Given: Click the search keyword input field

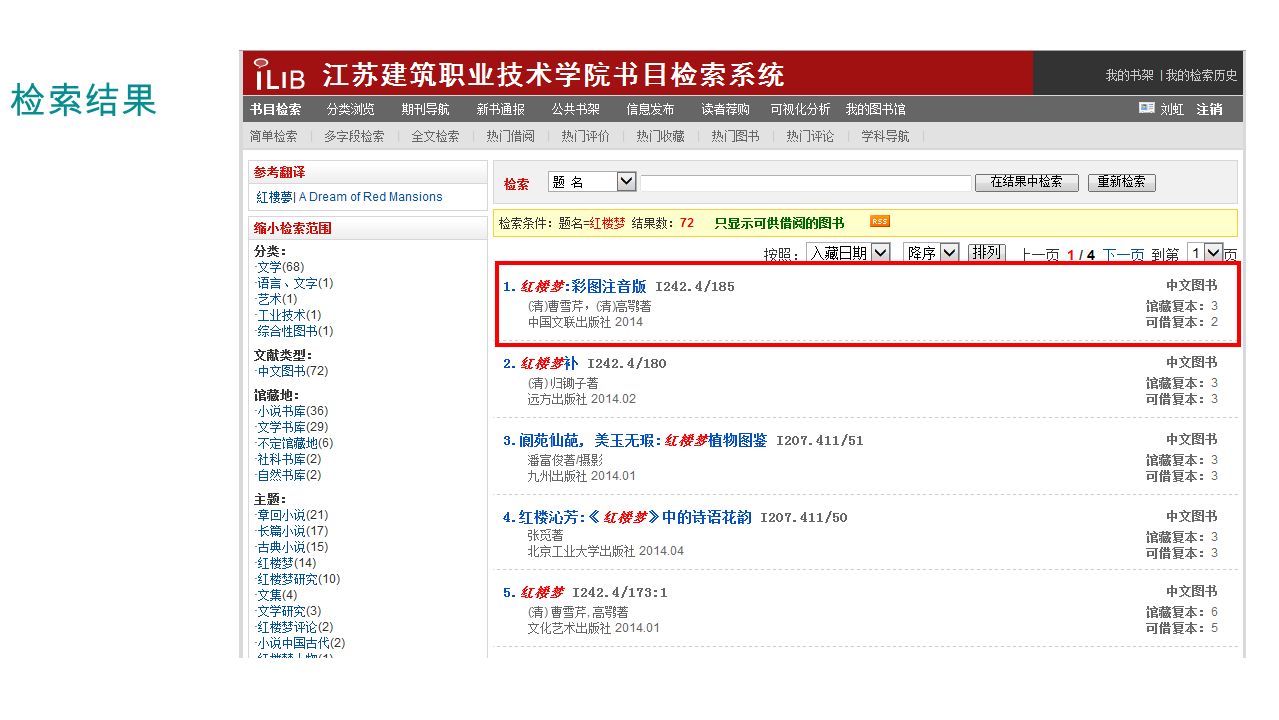Looking at the screenshot, I should (806, 183).
